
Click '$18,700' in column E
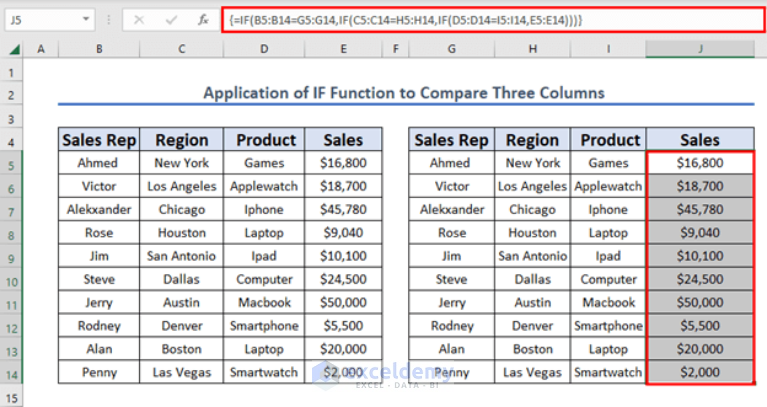[343, 186]
